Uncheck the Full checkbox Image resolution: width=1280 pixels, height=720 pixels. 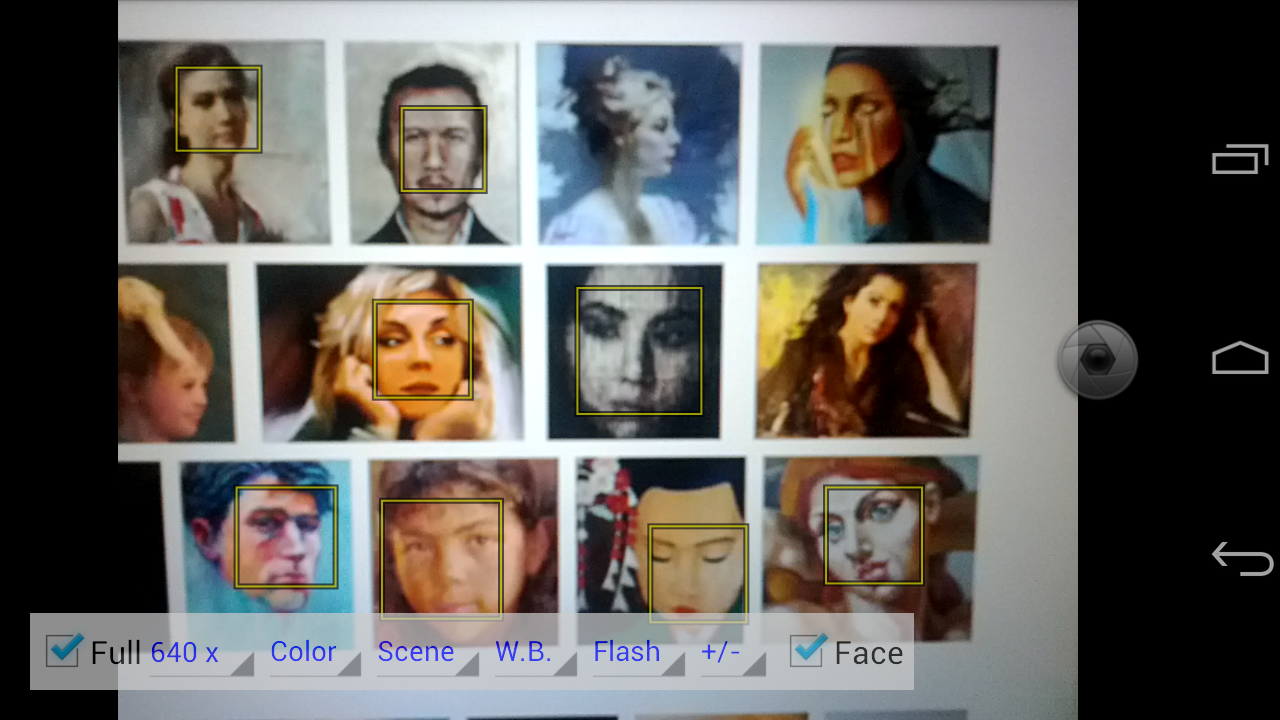tap(63, 651)
